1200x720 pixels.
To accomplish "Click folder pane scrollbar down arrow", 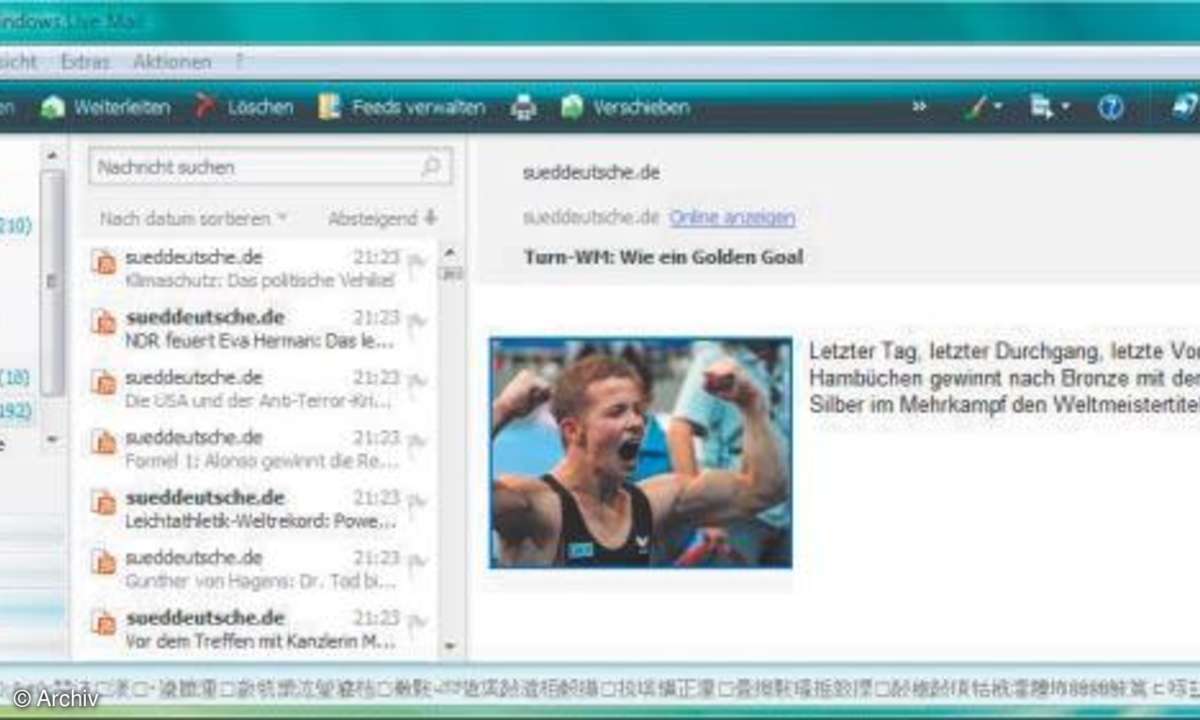I will coord(53,438).
